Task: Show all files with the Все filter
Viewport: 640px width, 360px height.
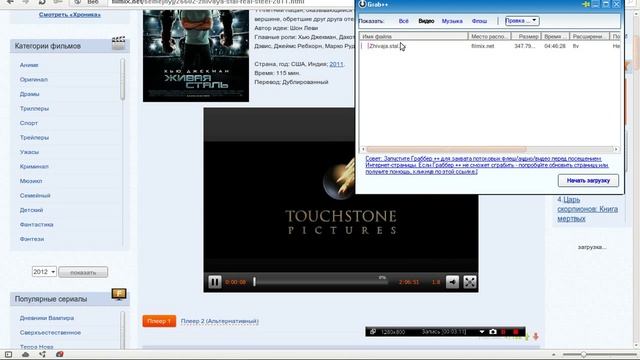Action: click(403, 21)
